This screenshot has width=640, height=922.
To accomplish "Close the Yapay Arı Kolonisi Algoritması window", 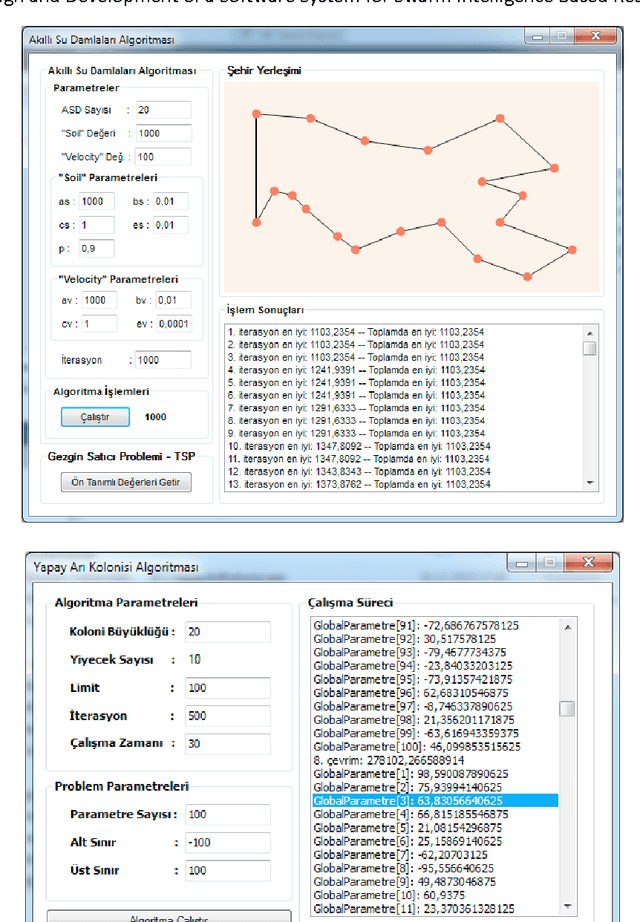I will coord(588,563).
